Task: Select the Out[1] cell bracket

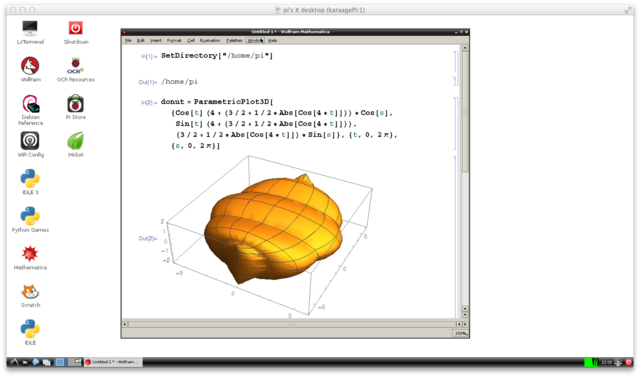Action: (x=455, y=82)
